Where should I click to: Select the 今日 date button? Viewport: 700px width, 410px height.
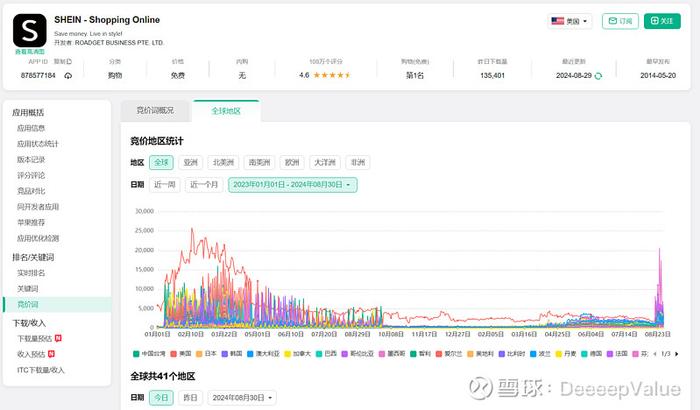point(161,397)
